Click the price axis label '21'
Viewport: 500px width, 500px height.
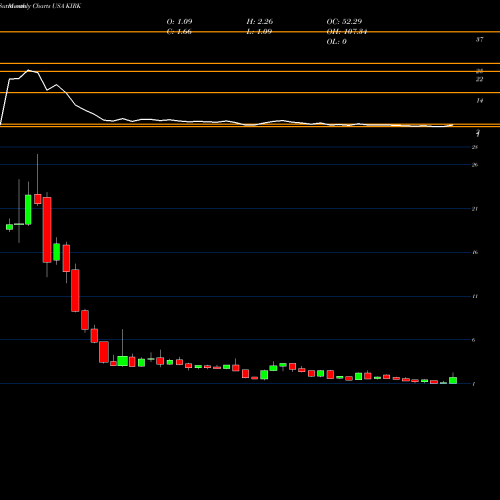click(475, 209)
